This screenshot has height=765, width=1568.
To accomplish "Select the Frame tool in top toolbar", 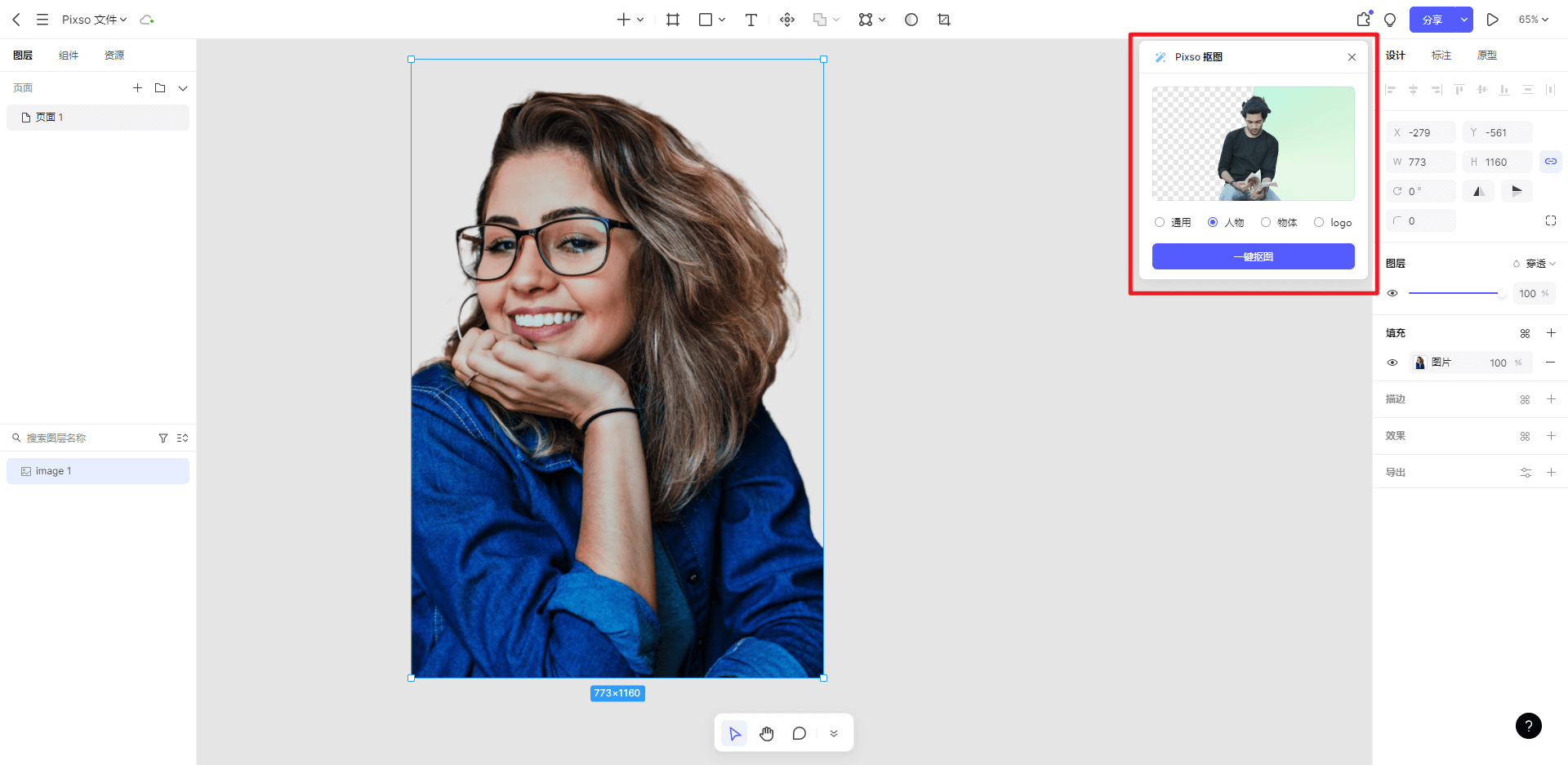I will point(673,20).
